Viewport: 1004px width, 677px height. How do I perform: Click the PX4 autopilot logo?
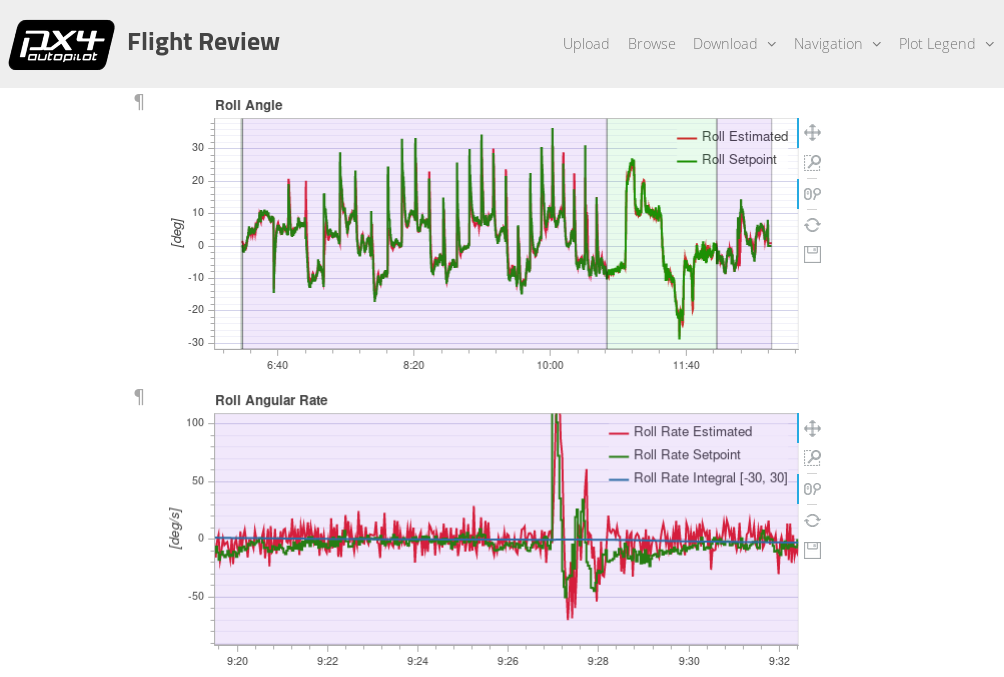click(x=61, y=44)
